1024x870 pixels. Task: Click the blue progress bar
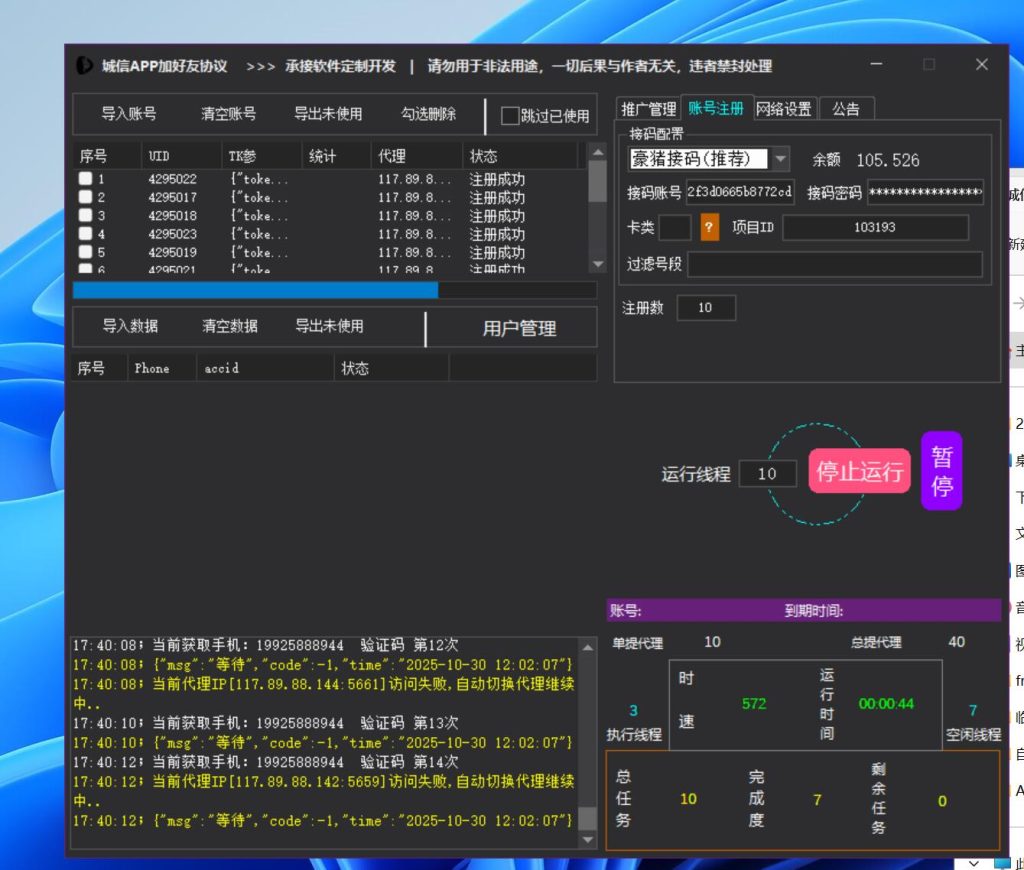[255, 290]
